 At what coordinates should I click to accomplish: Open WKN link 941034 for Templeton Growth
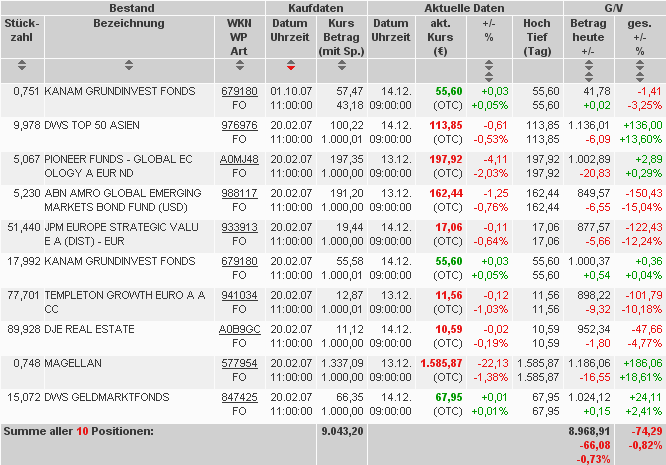click(x=239, y=295)
